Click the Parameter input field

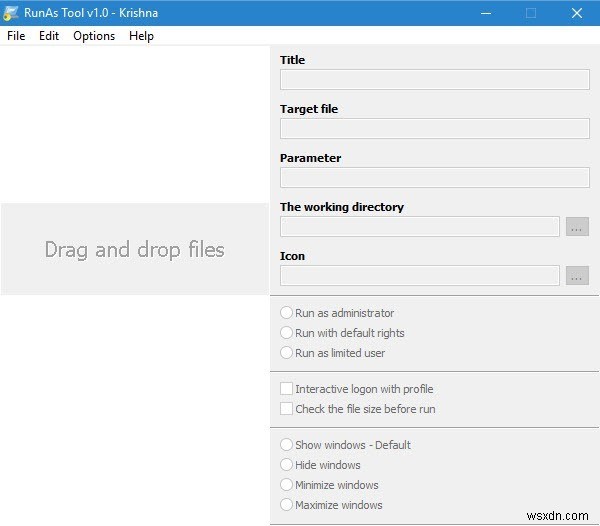tap(434, 178)
